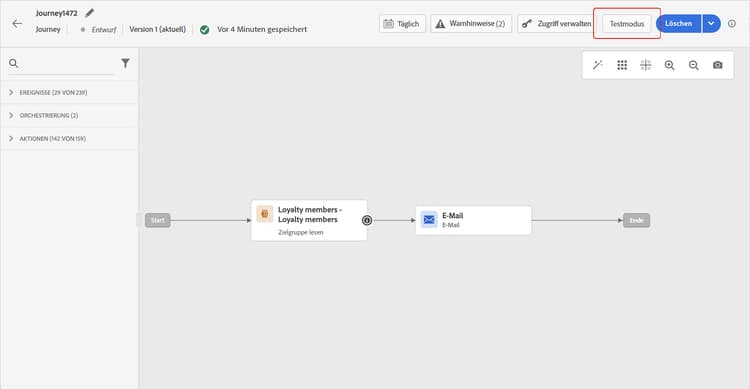Image resolution: width=750 pixels, height=389 pixels.
Task: Expand EREIGNISSE (29 VON 239) section
Action: click(69, 92)
